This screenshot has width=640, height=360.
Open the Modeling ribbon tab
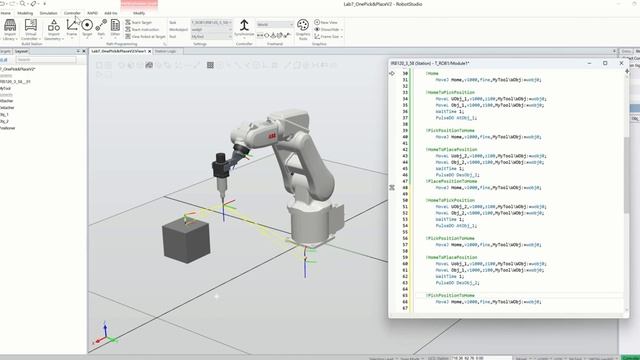tap(25, 13)
